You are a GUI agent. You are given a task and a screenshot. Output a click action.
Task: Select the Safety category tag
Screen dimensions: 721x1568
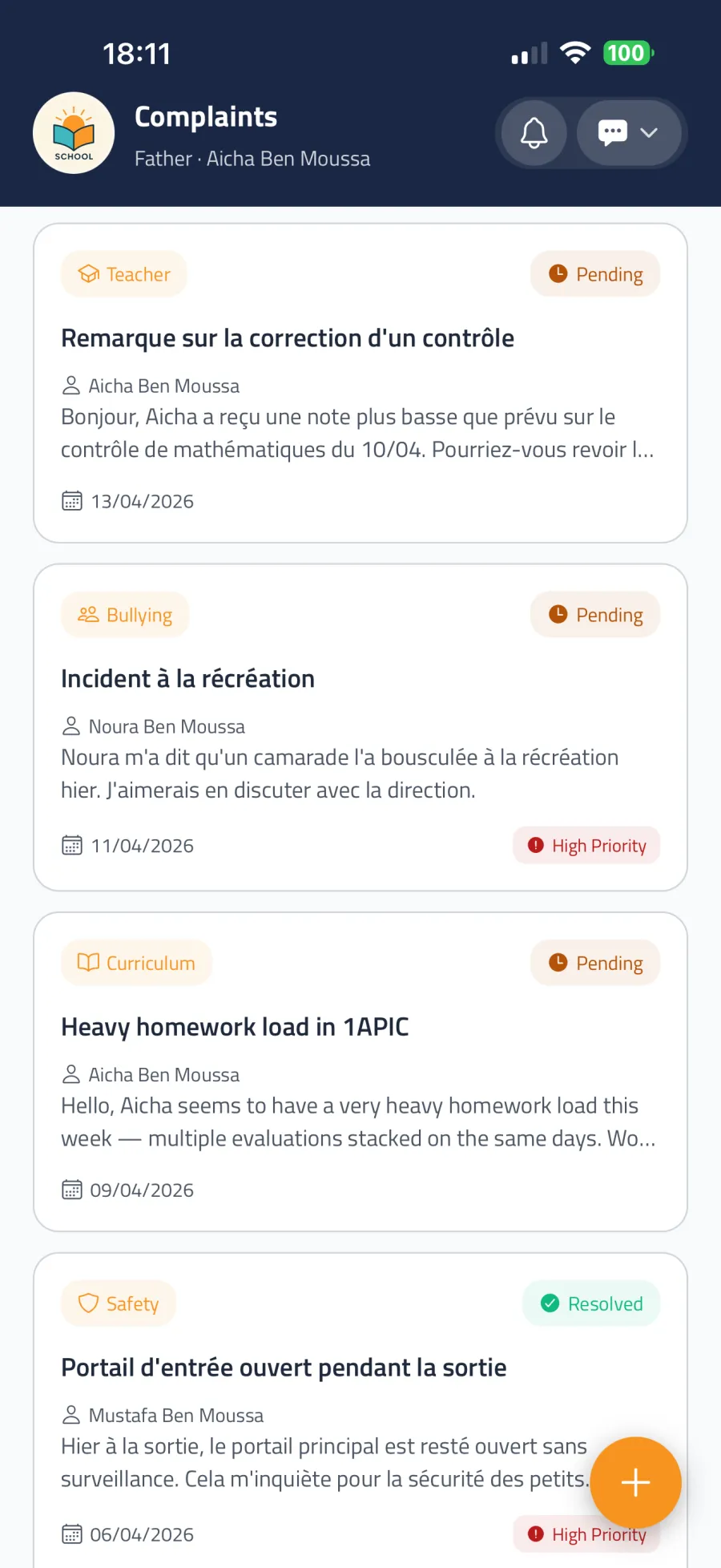click(x=119, y=1303)
